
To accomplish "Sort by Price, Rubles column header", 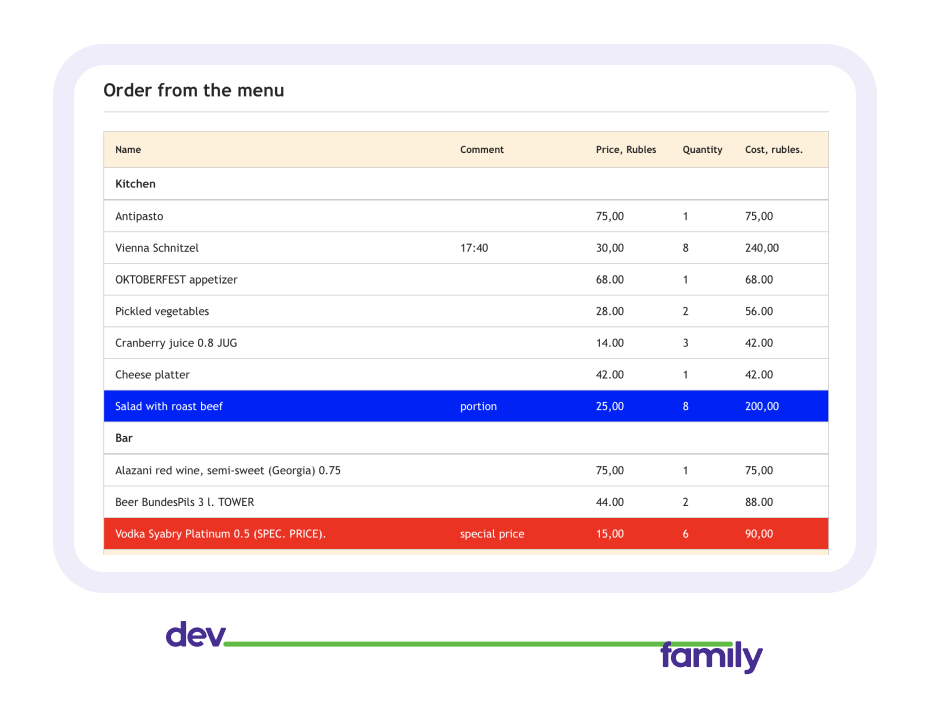I will click(626, 150).
